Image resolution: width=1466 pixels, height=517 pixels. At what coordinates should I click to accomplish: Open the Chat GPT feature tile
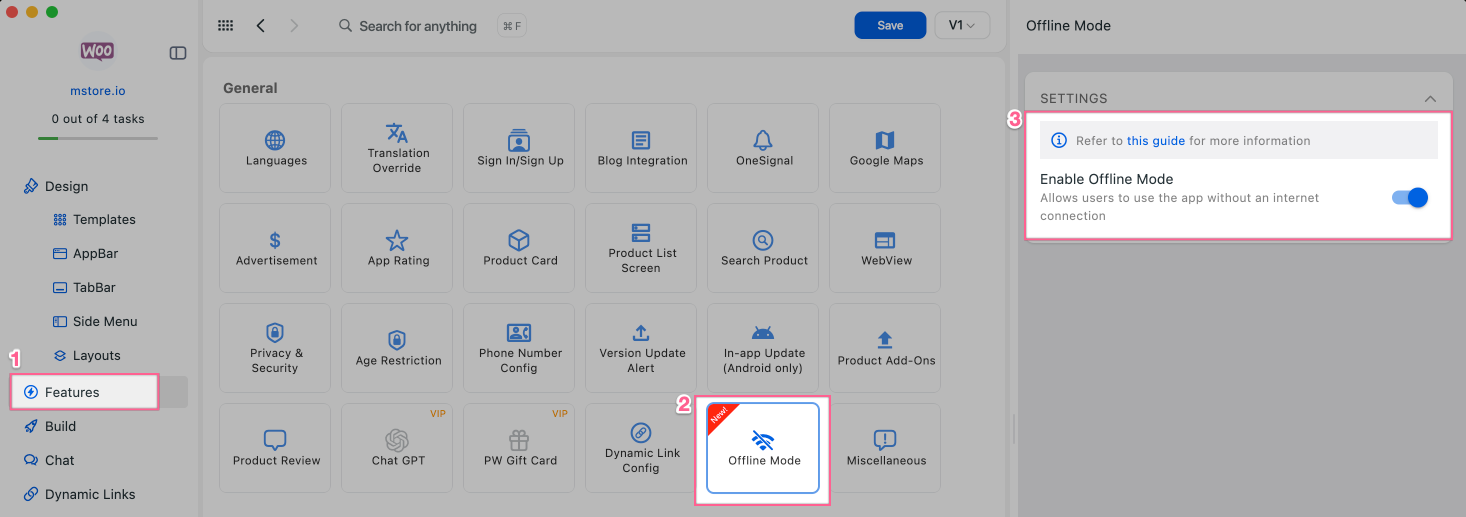pos(397,448)
